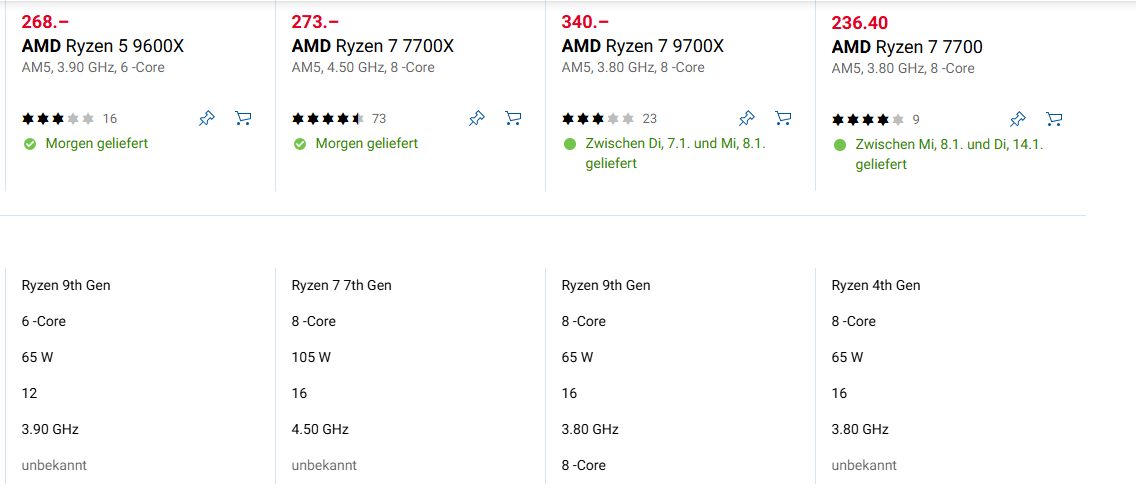This screenshot has height=504, width=1136.
Task: Add AMD Ryzen 7 7700 to cart
Action: (x=1053, y=120)
